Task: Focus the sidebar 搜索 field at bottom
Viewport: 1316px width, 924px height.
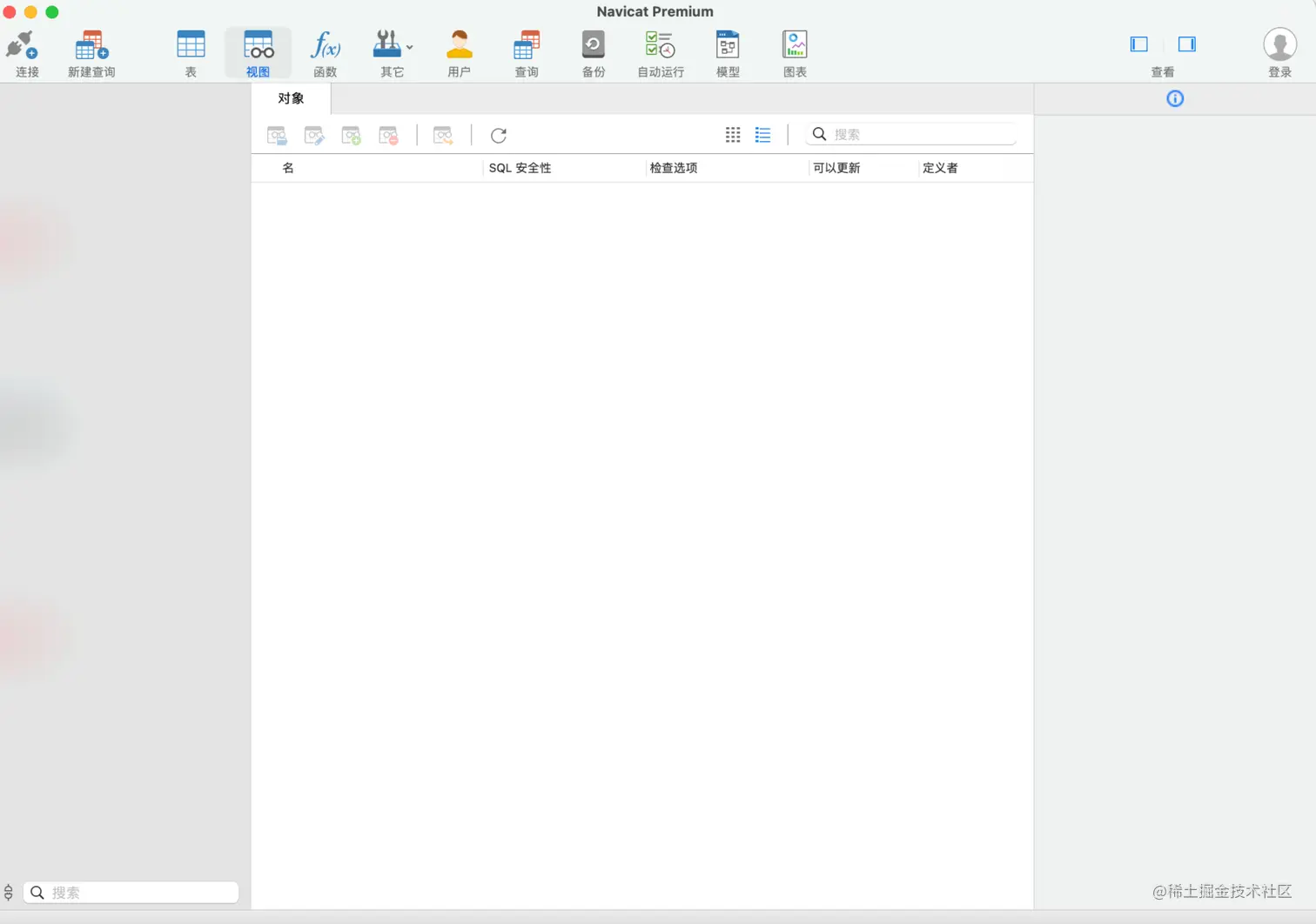Action: tap(131, 892)
